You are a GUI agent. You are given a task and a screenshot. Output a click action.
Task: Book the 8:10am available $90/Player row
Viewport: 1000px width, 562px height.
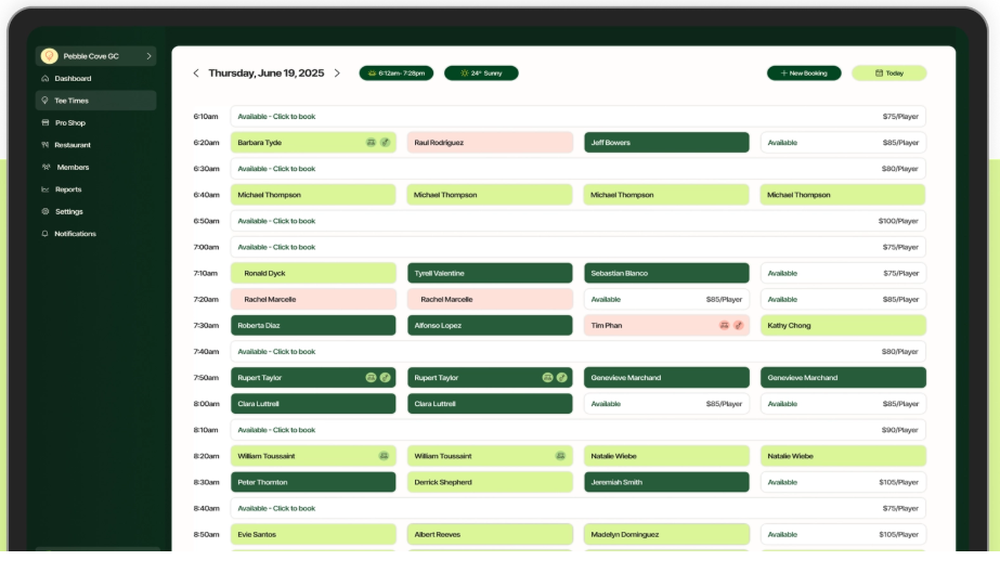coord(578,431)
